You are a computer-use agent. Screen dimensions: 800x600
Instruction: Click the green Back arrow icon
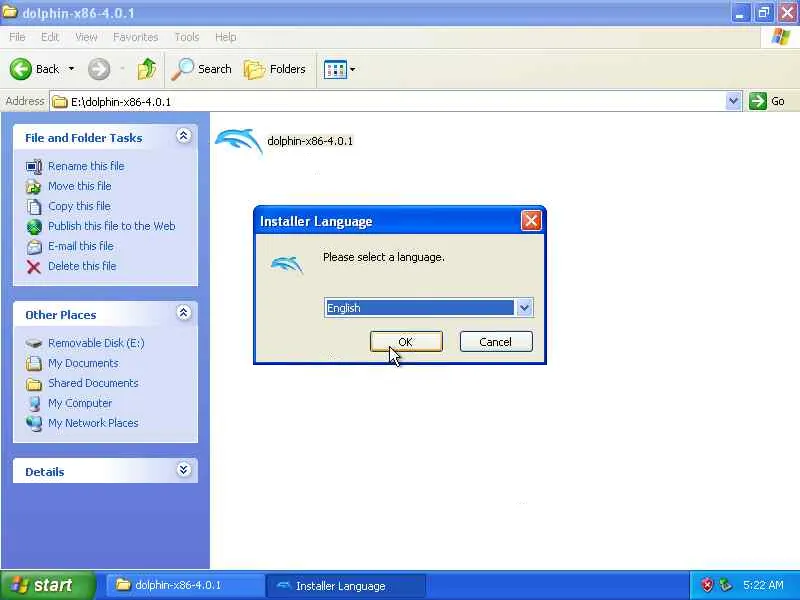tap(21, 69)
